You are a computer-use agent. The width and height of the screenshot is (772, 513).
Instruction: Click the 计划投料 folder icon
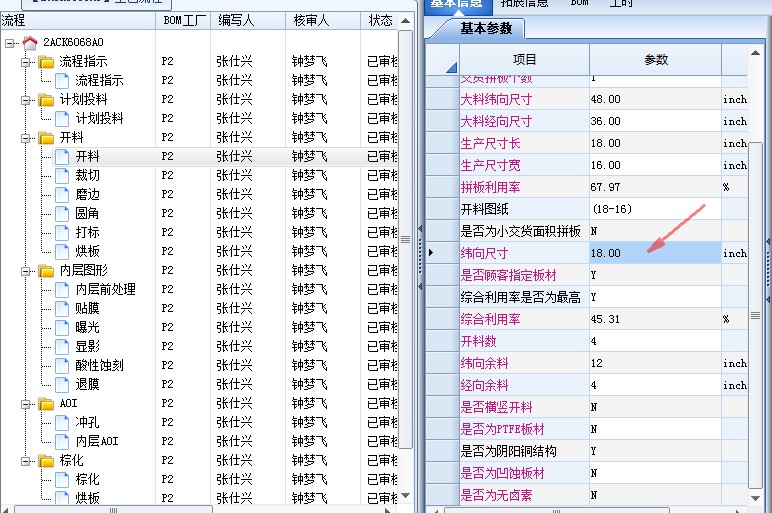point(46,100)
